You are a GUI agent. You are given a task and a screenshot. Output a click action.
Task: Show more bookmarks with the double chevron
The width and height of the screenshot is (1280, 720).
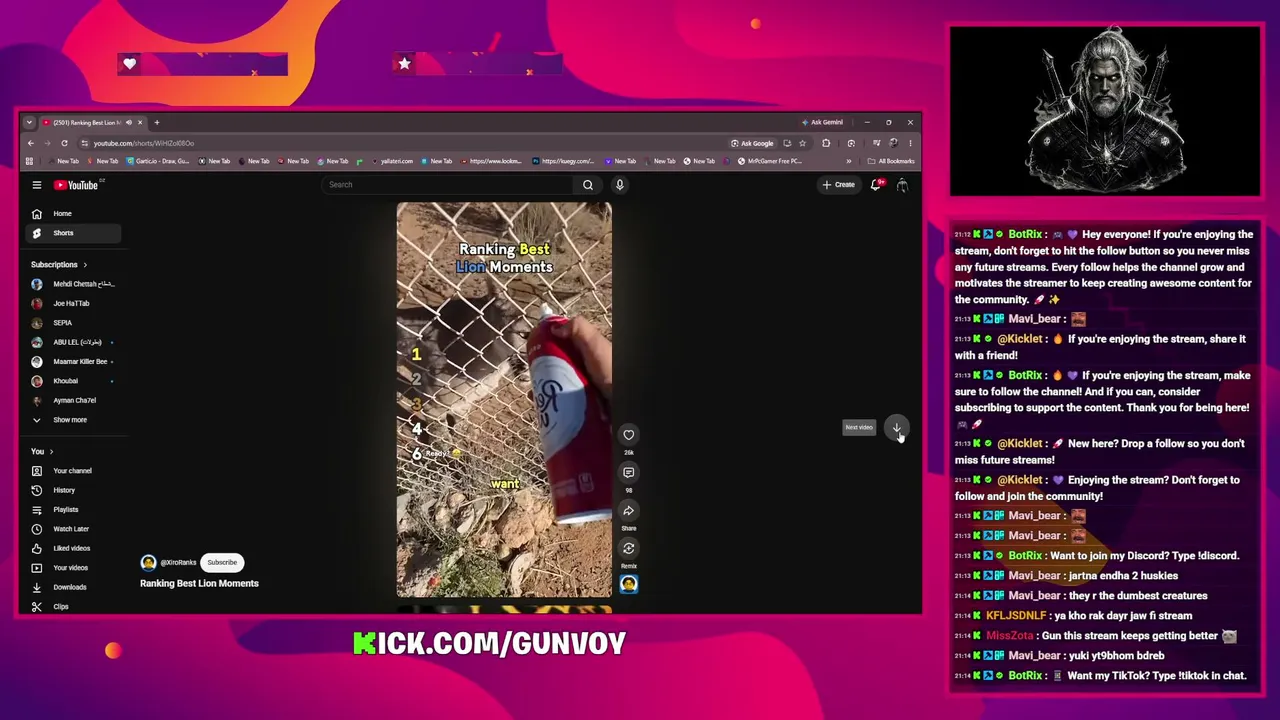coord(849,161)
